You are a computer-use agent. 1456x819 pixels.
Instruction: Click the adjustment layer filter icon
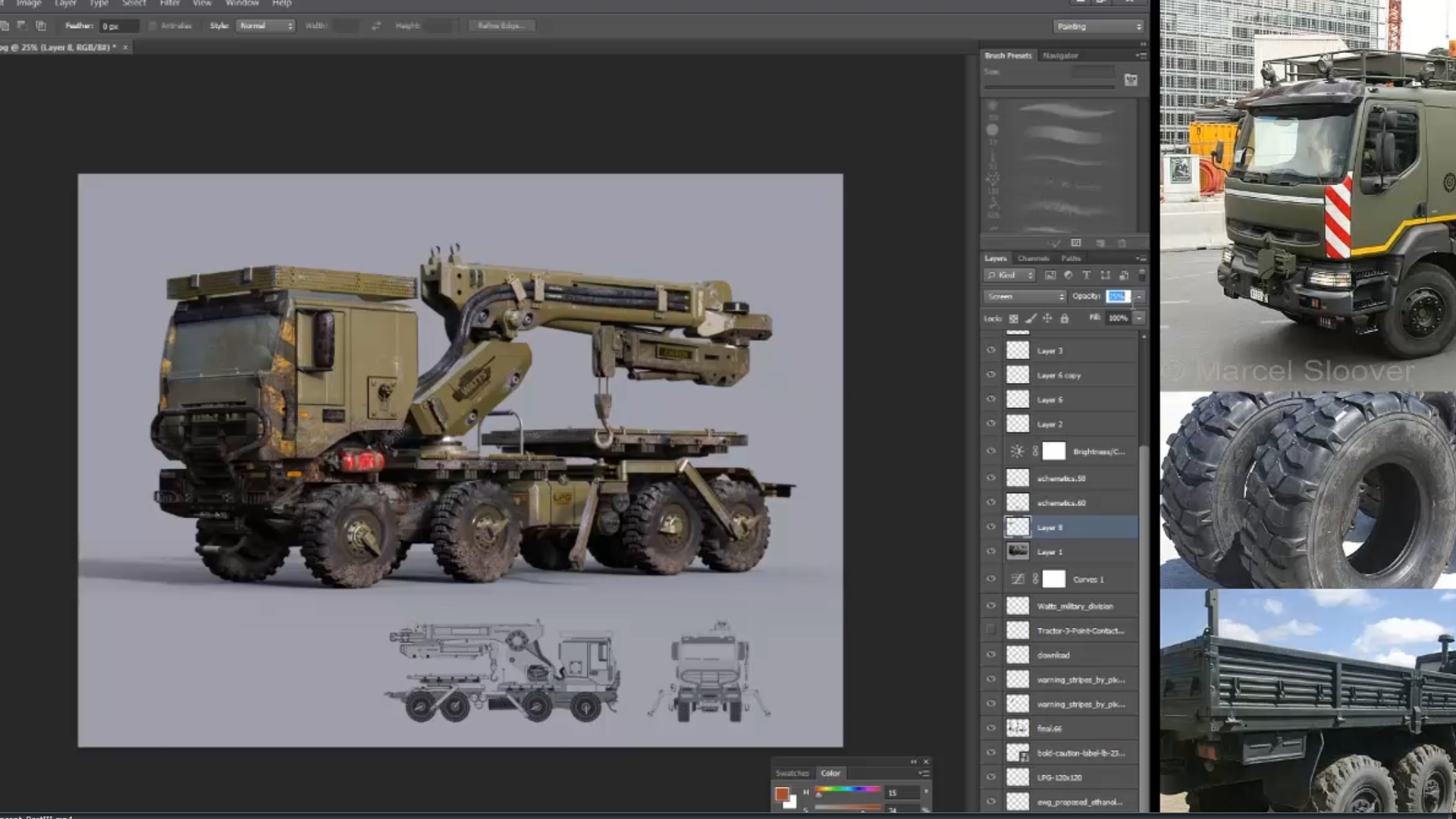(1068, 275)
